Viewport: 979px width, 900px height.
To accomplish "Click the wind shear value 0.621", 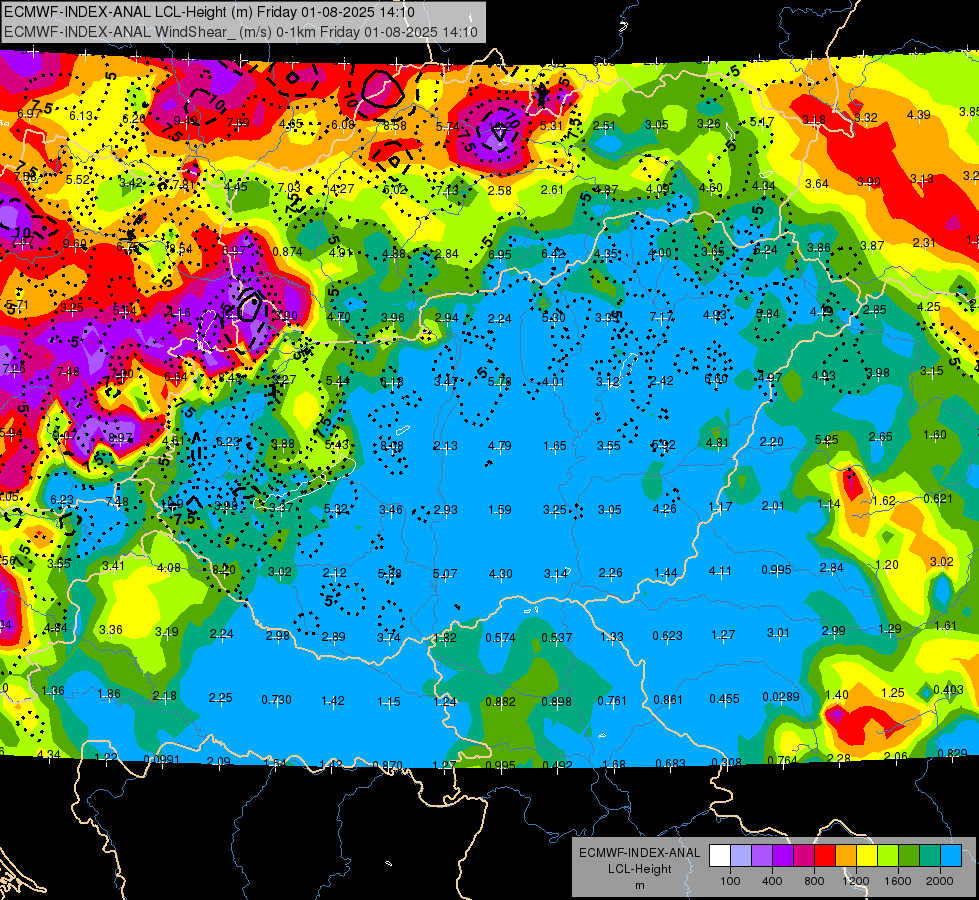I will point(938,498).
